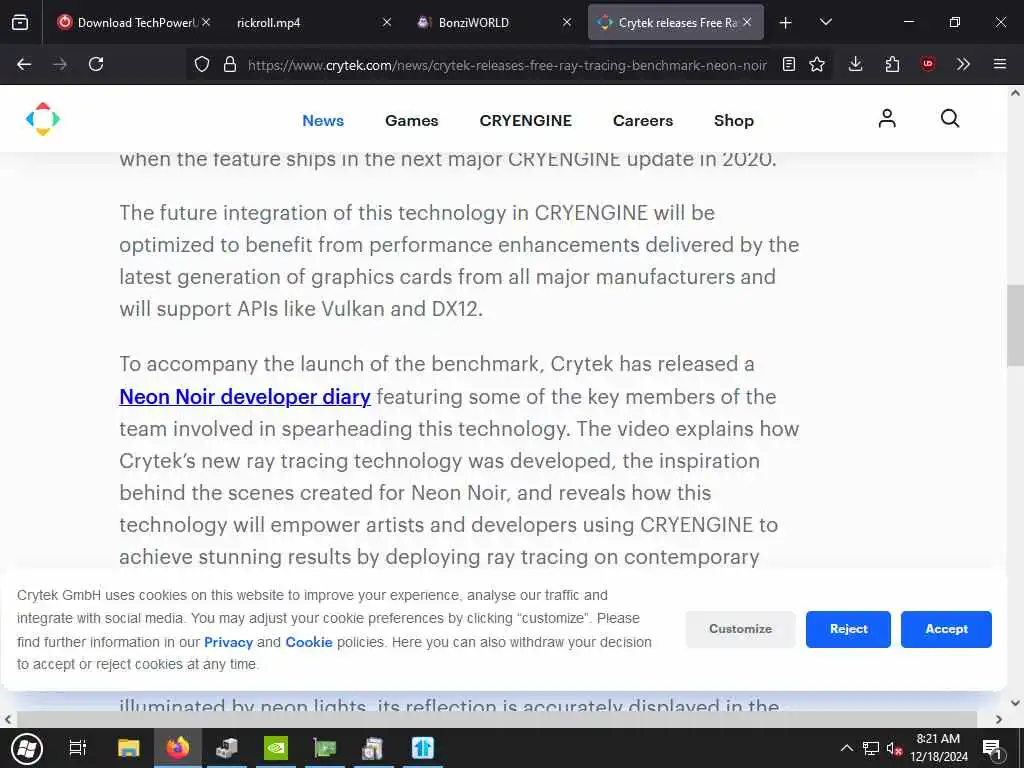Open Task View on the taskbar

[78, 748]
